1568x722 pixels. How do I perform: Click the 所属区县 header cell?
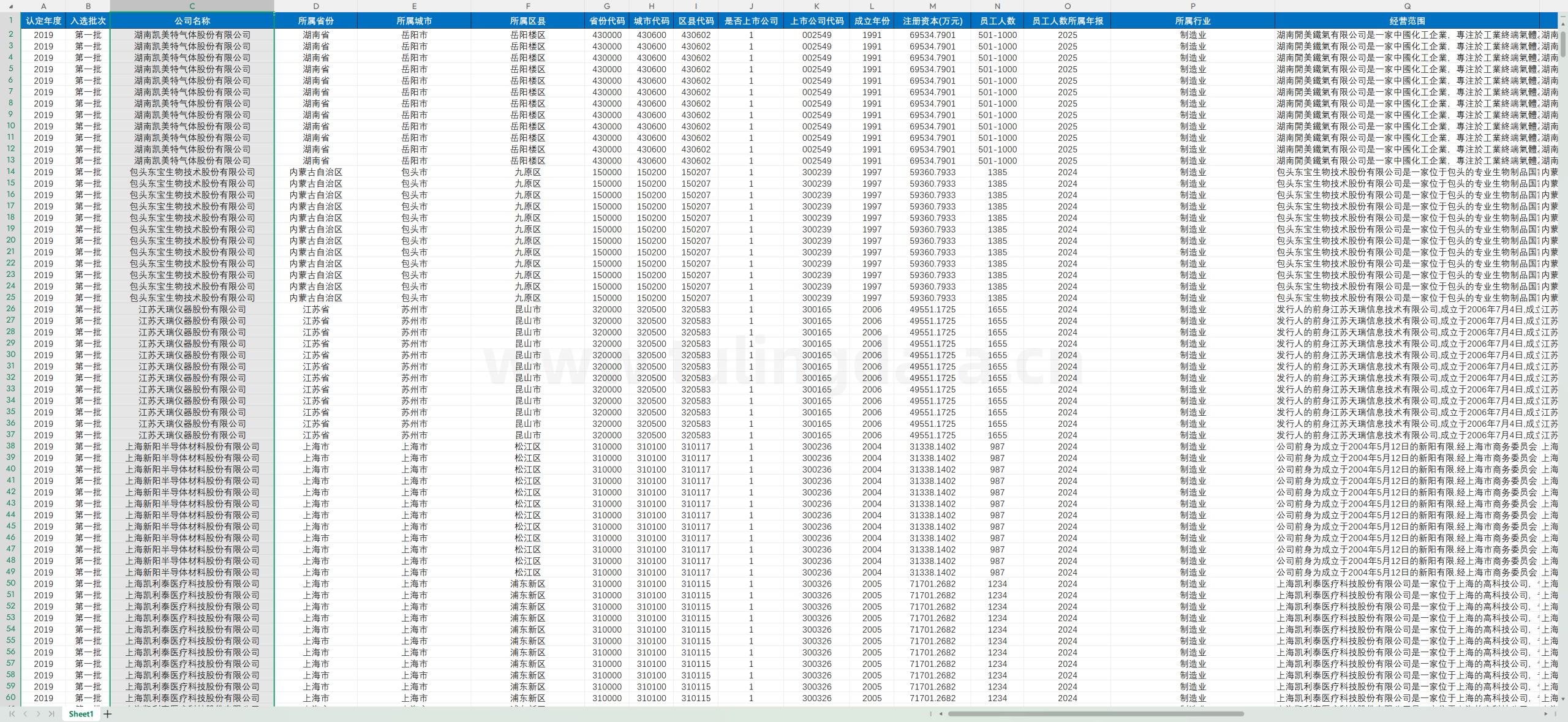528,21
